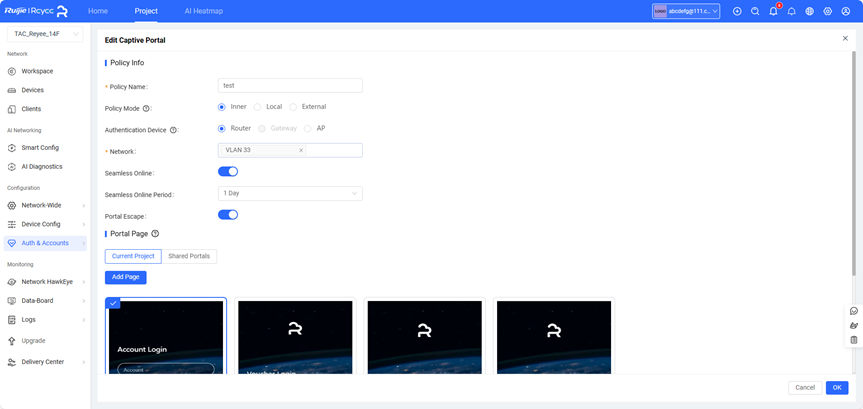Open the Seamless Online Period dropdown
This screenshot has width=863, height=409.
click(290, 193)
